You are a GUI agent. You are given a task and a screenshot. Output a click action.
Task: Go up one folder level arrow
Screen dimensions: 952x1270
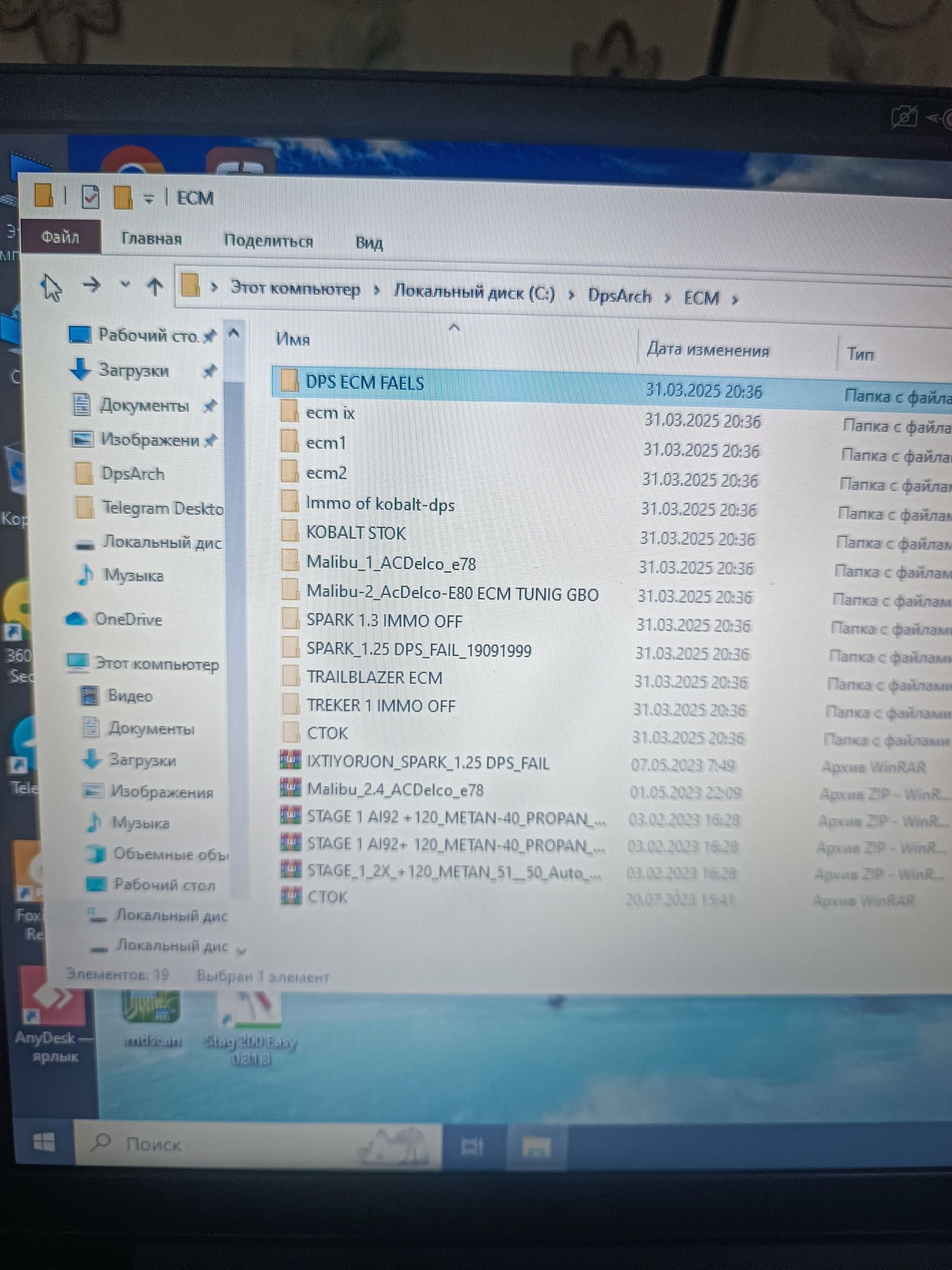pyautogui.click(x=155, y=286)
